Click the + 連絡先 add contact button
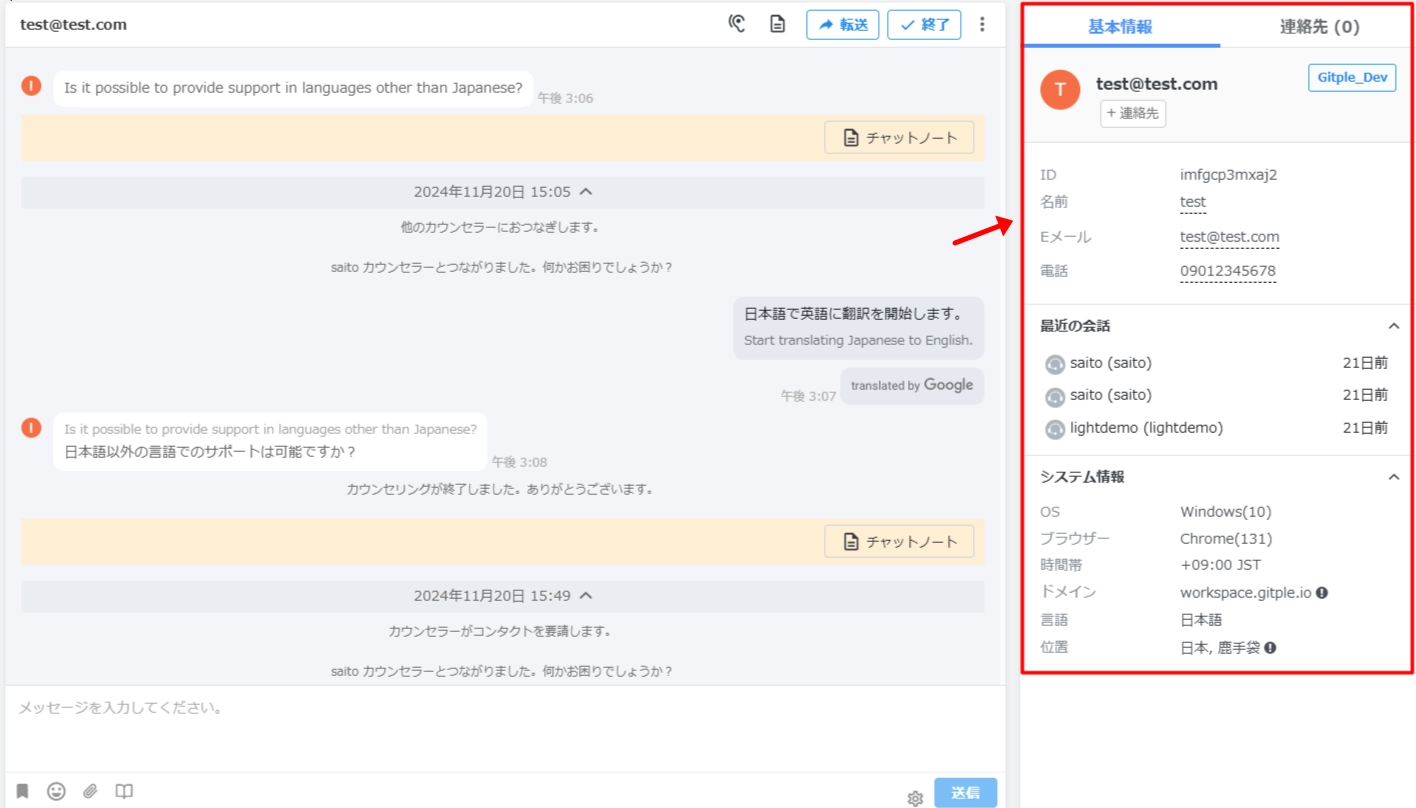The width and height of the screenshot is (1416, 808). 1133,114
